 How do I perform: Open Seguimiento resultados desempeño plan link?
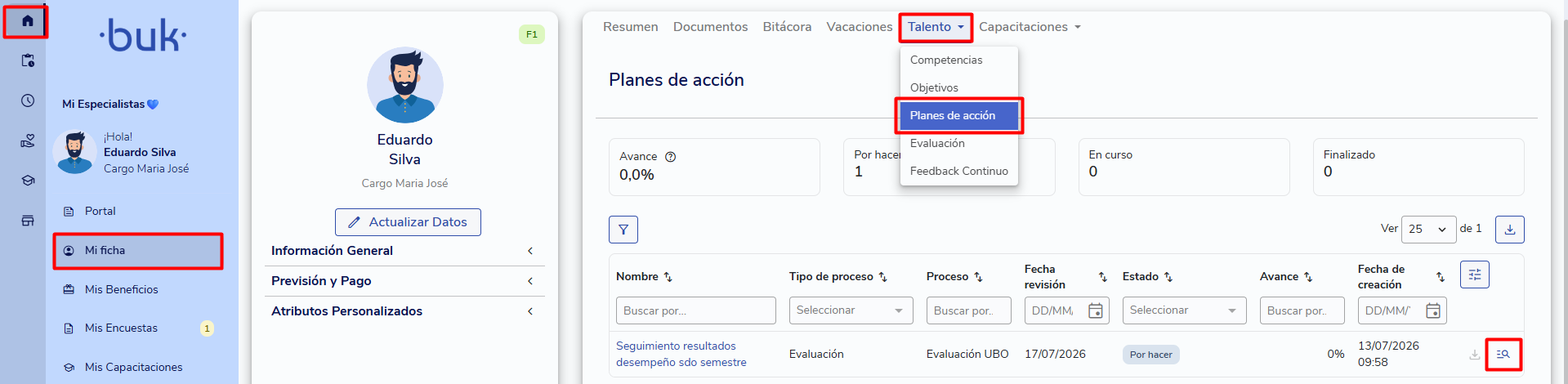[x=681, y=354]
